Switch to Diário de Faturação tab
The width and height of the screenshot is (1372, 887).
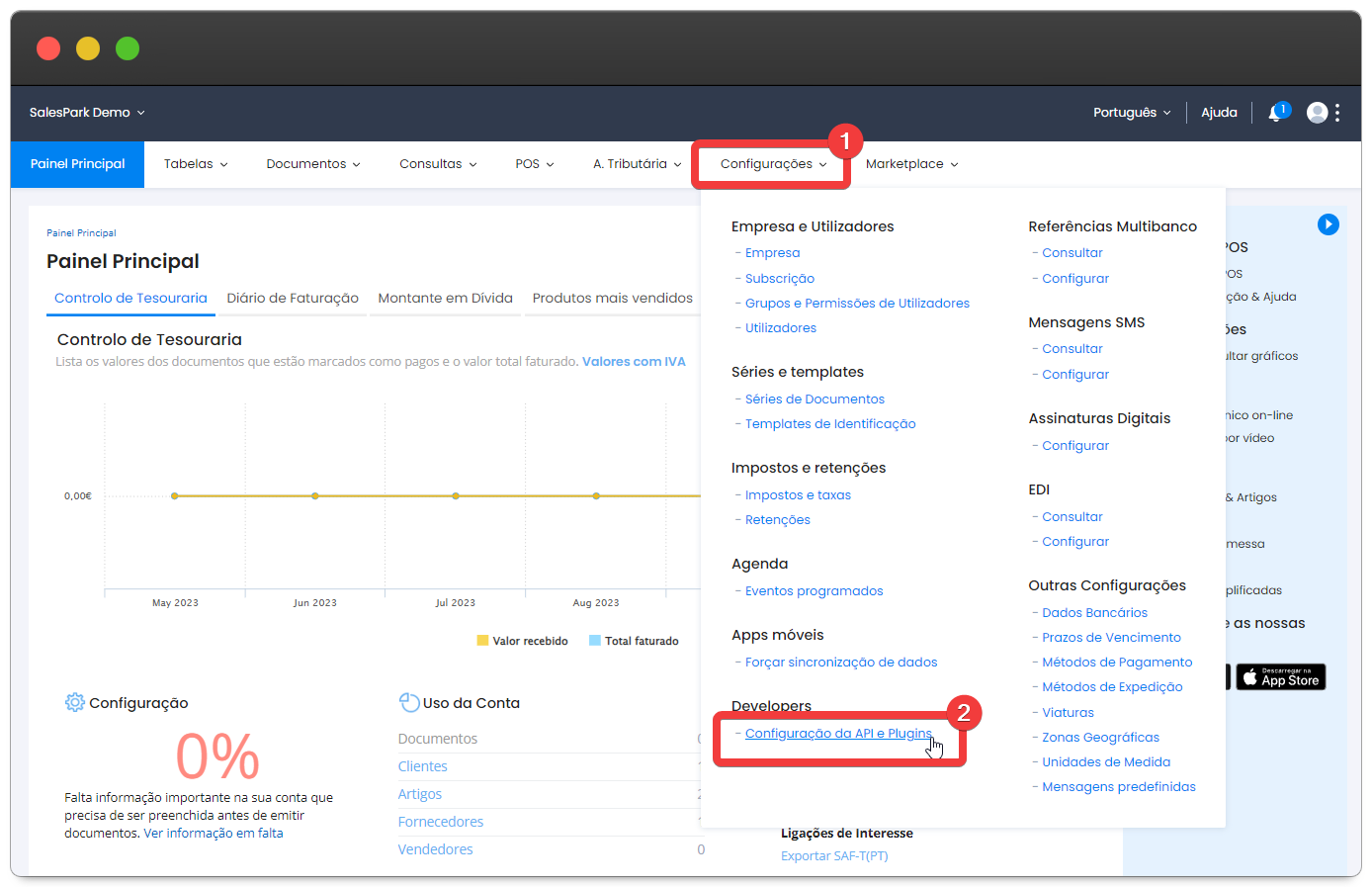pos(293,299)
